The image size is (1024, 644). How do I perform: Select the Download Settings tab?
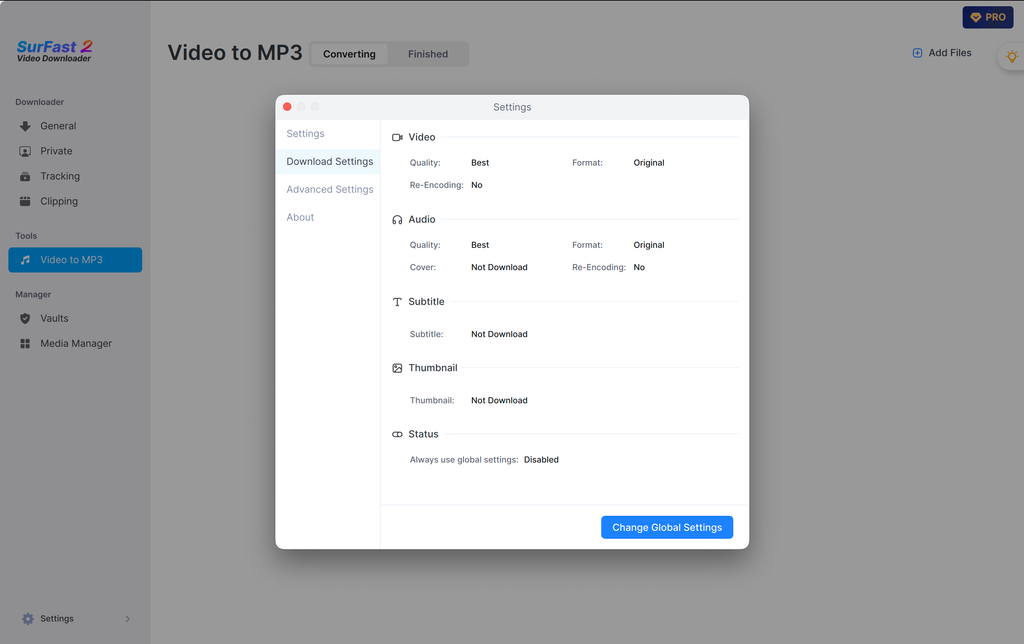point(330,161)
